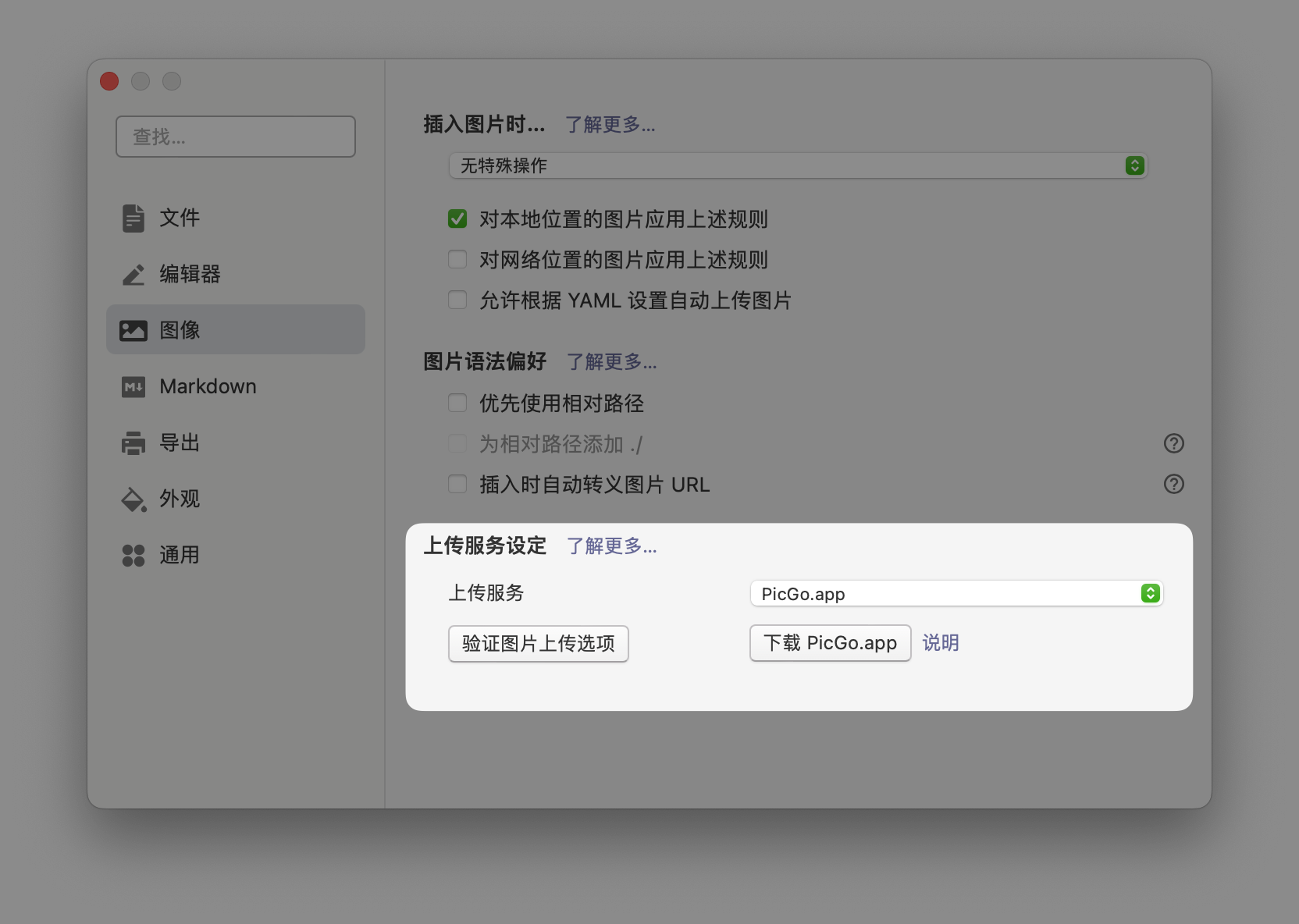Switch to the 通用 settings section

click(179, 555)
